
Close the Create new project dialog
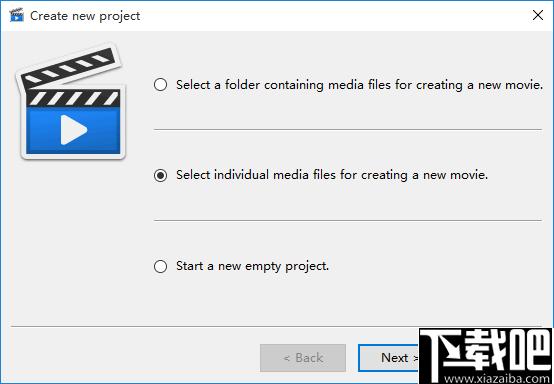pyautogui.click(x=538, y=15)
